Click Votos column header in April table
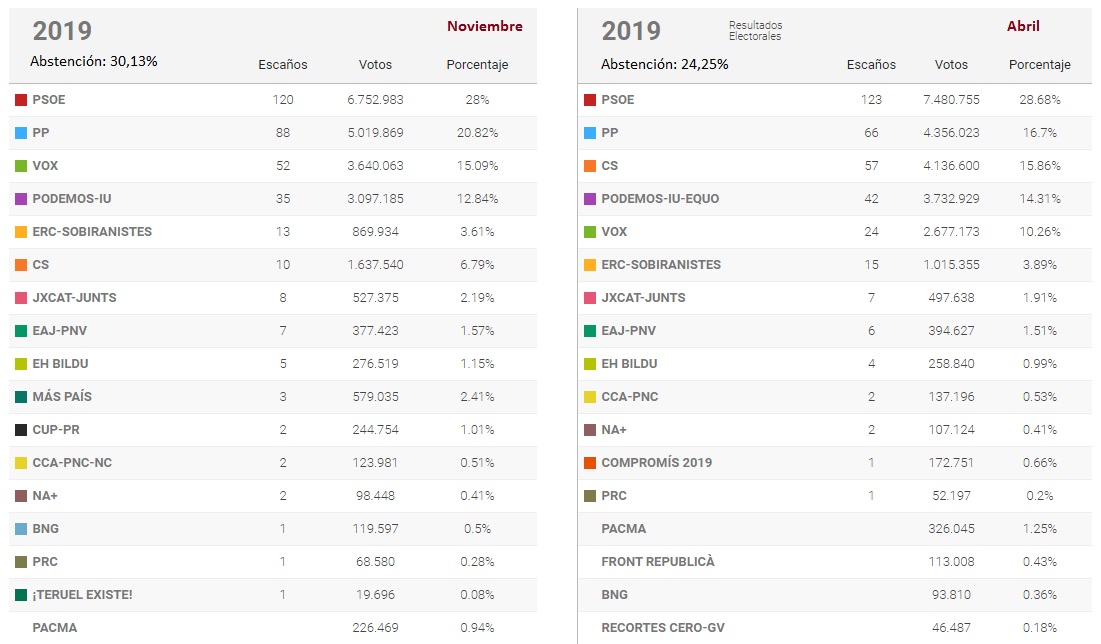The image size is (1101, 644). 951,65
